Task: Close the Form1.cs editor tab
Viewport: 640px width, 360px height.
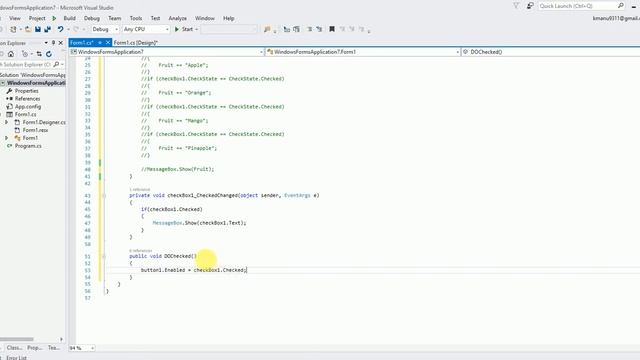Action: (108, 42)
